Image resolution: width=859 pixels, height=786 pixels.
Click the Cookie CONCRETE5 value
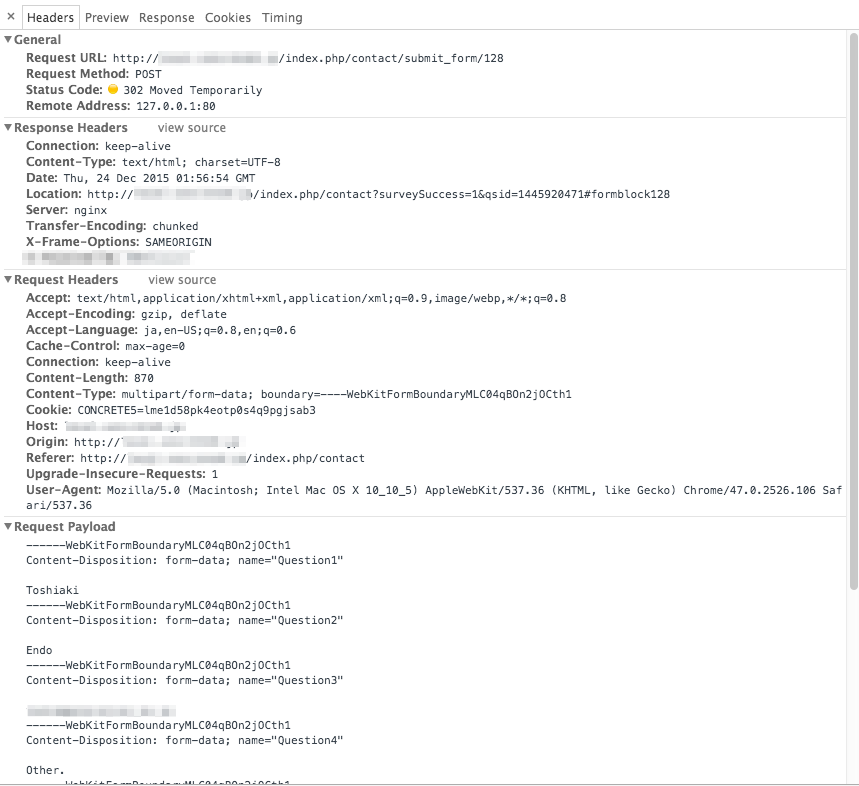(197, 410)
